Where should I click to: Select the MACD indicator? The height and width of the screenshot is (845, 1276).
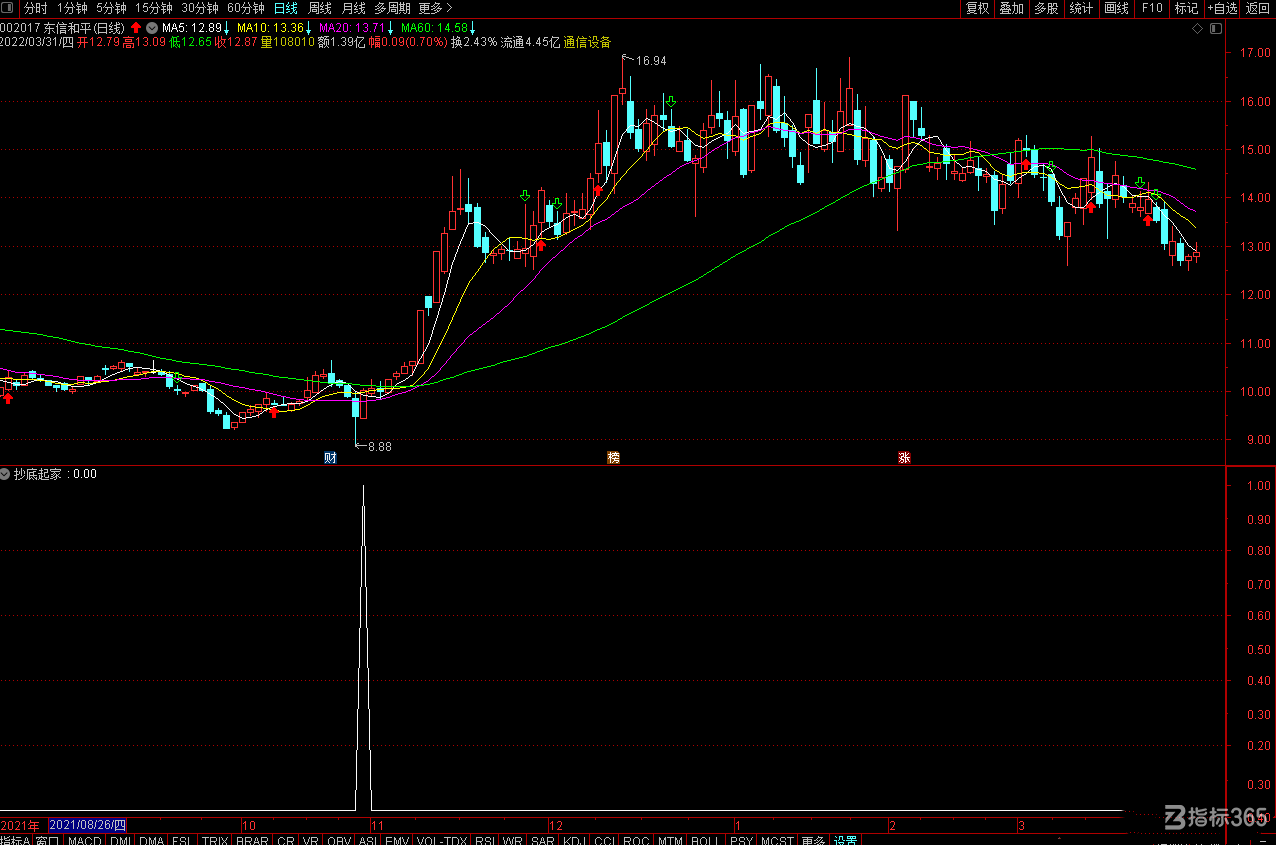[x=85, y=840]
